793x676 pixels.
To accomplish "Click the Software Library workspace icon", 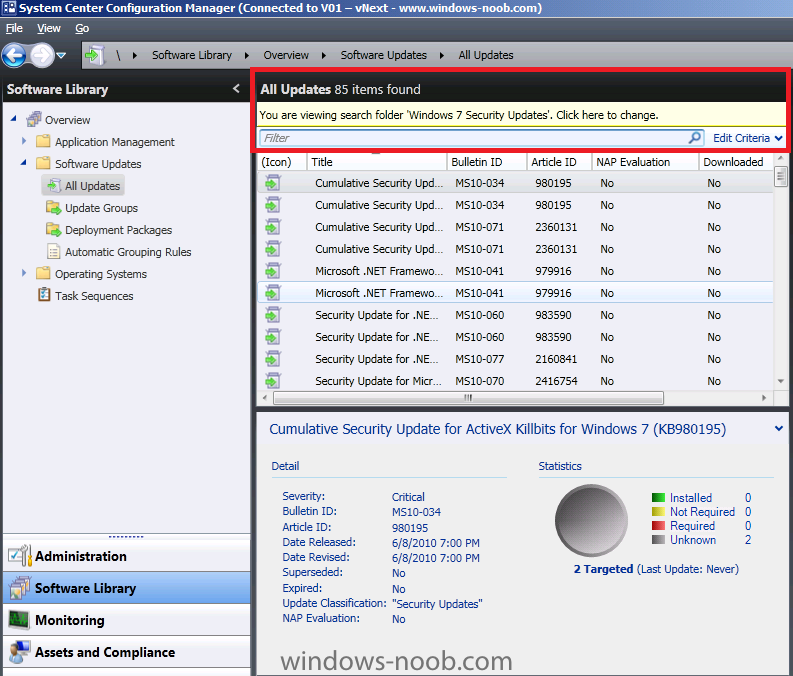I will click(x=19, y=588).
